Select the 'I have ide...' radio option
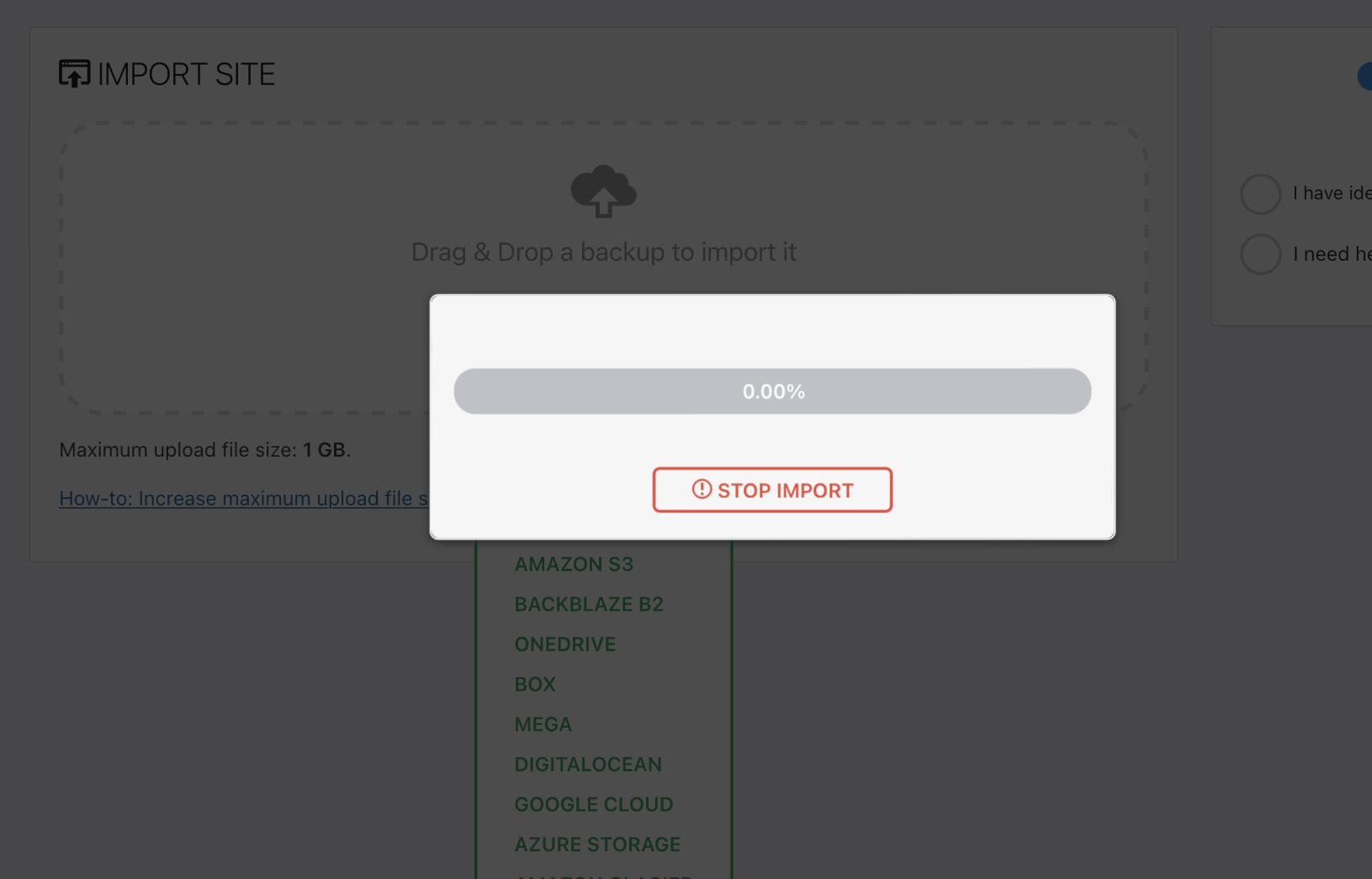 pyautogui.click(x=1260, y=193)
